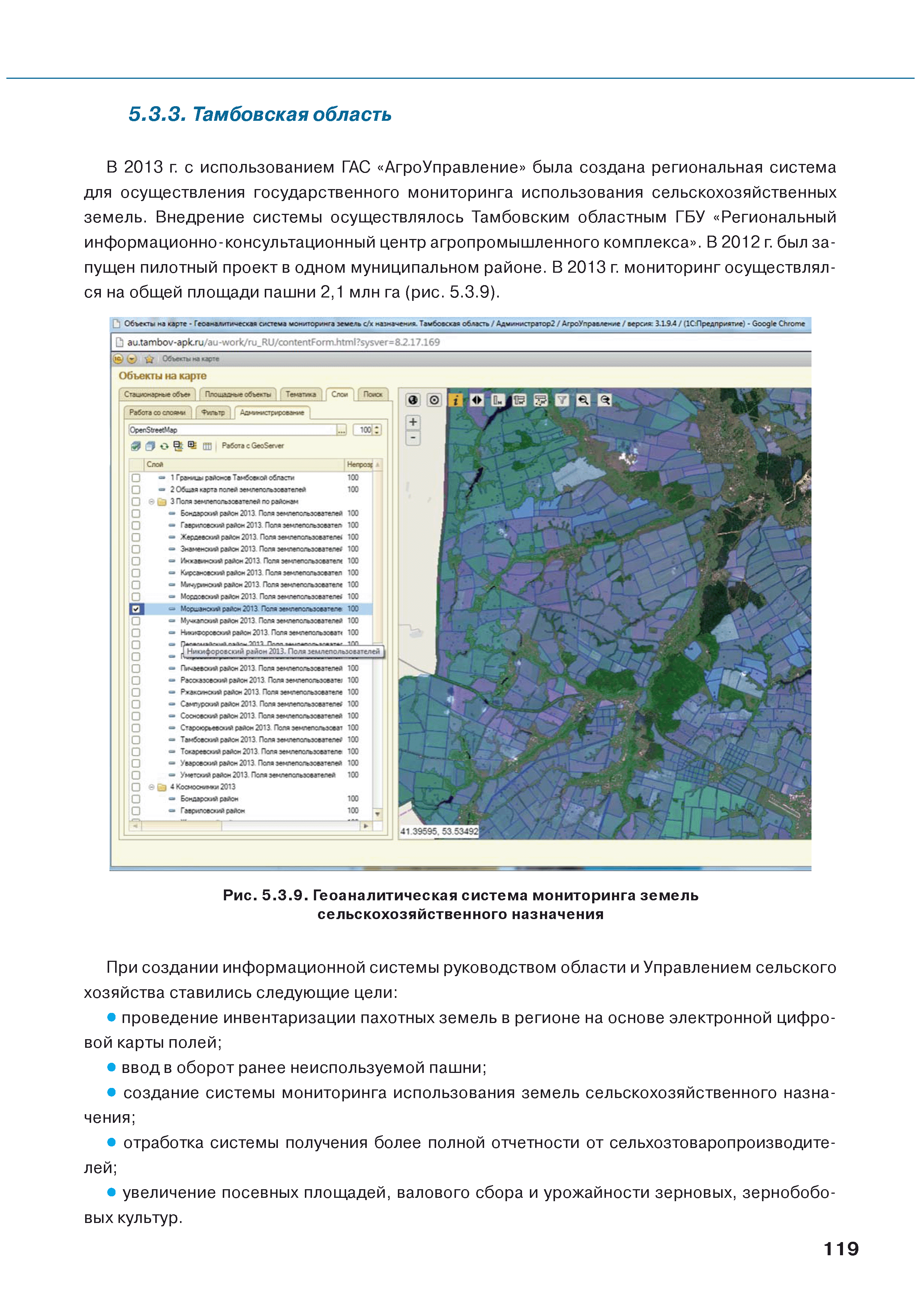Click the measurement tool with the cursor icon
921x1316 pixels.
tap(540, 400)
